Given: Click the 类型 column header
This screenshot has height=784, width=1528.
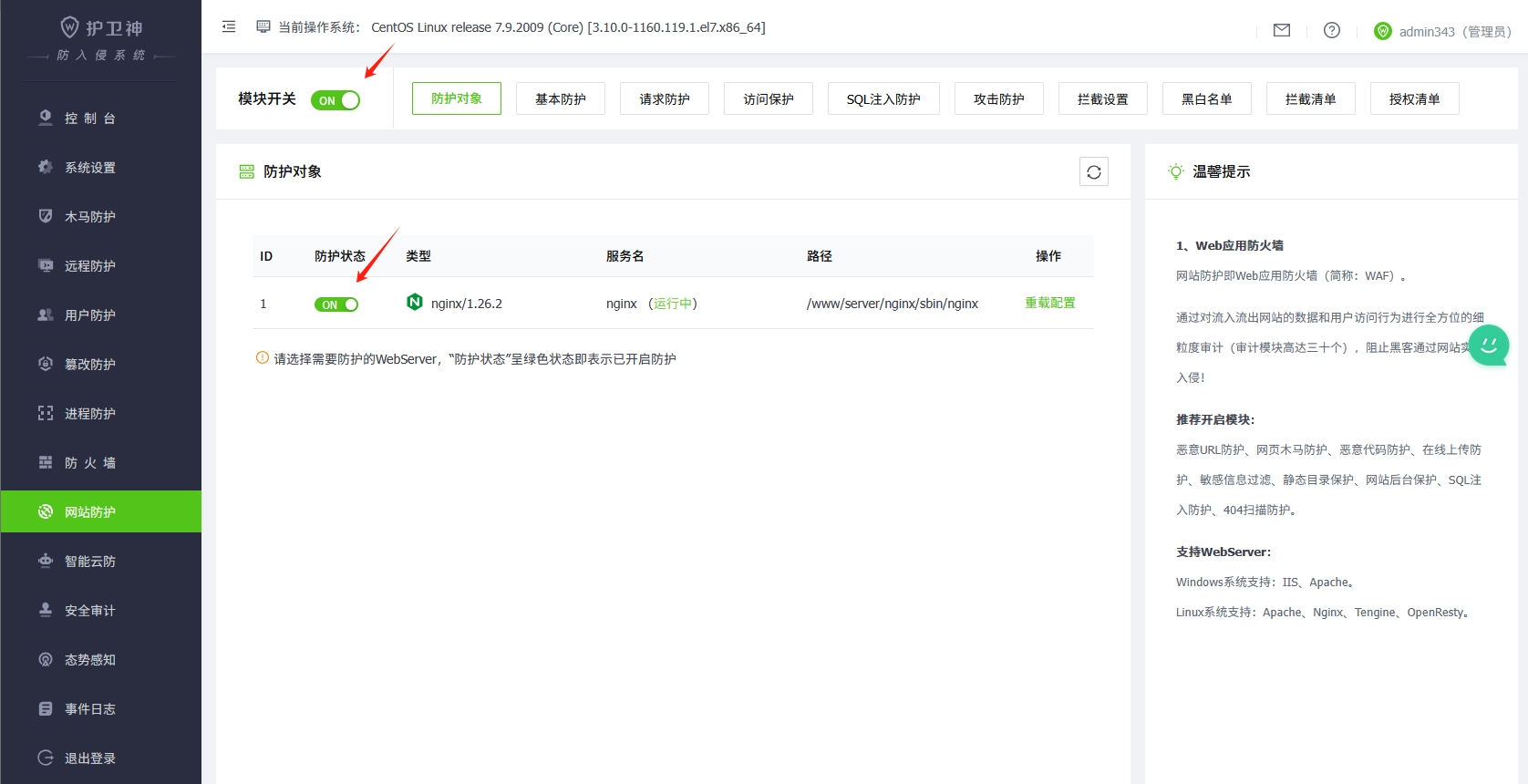Looking at the screenshot, I should pos(418,256).
